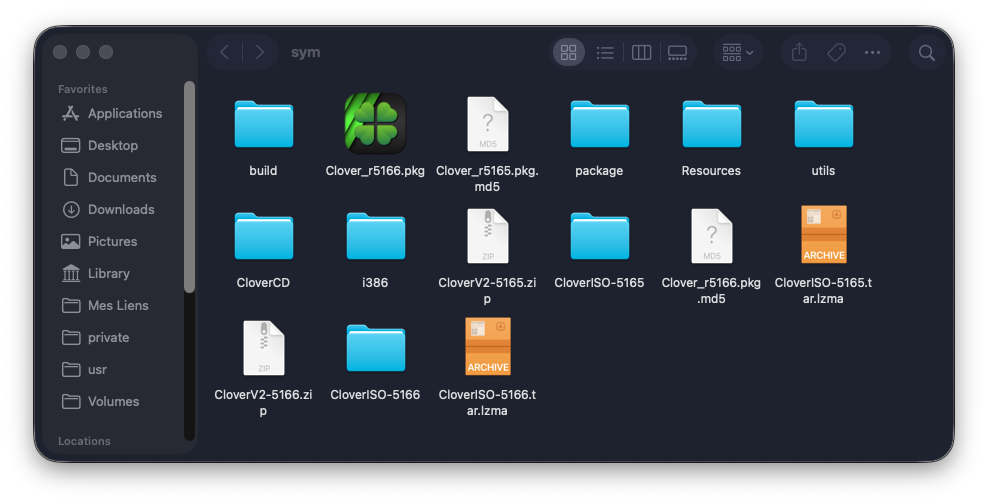Select the utils folder icon

click(x=824, y=123)
